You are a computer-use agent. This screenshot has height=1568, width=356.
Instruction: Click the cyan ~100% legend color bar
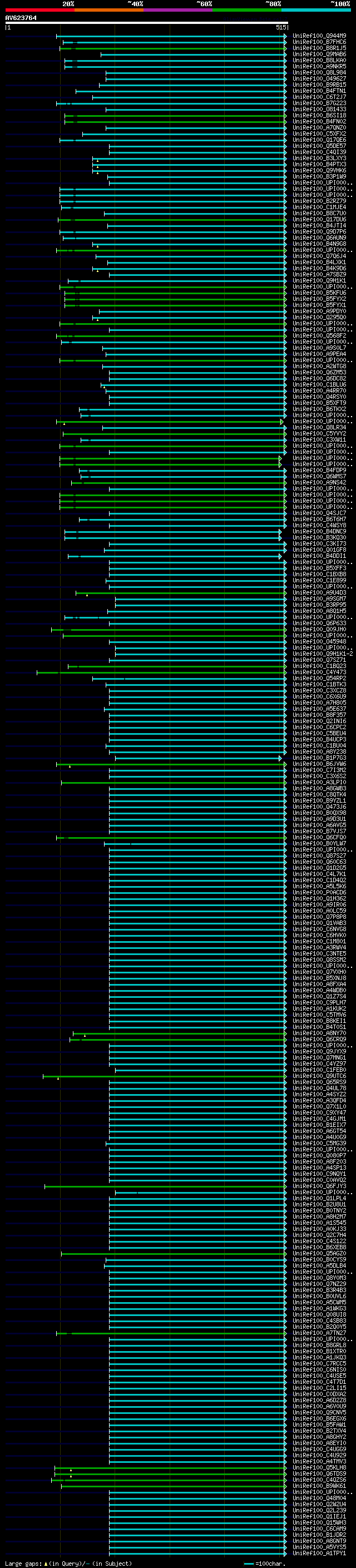317,11
